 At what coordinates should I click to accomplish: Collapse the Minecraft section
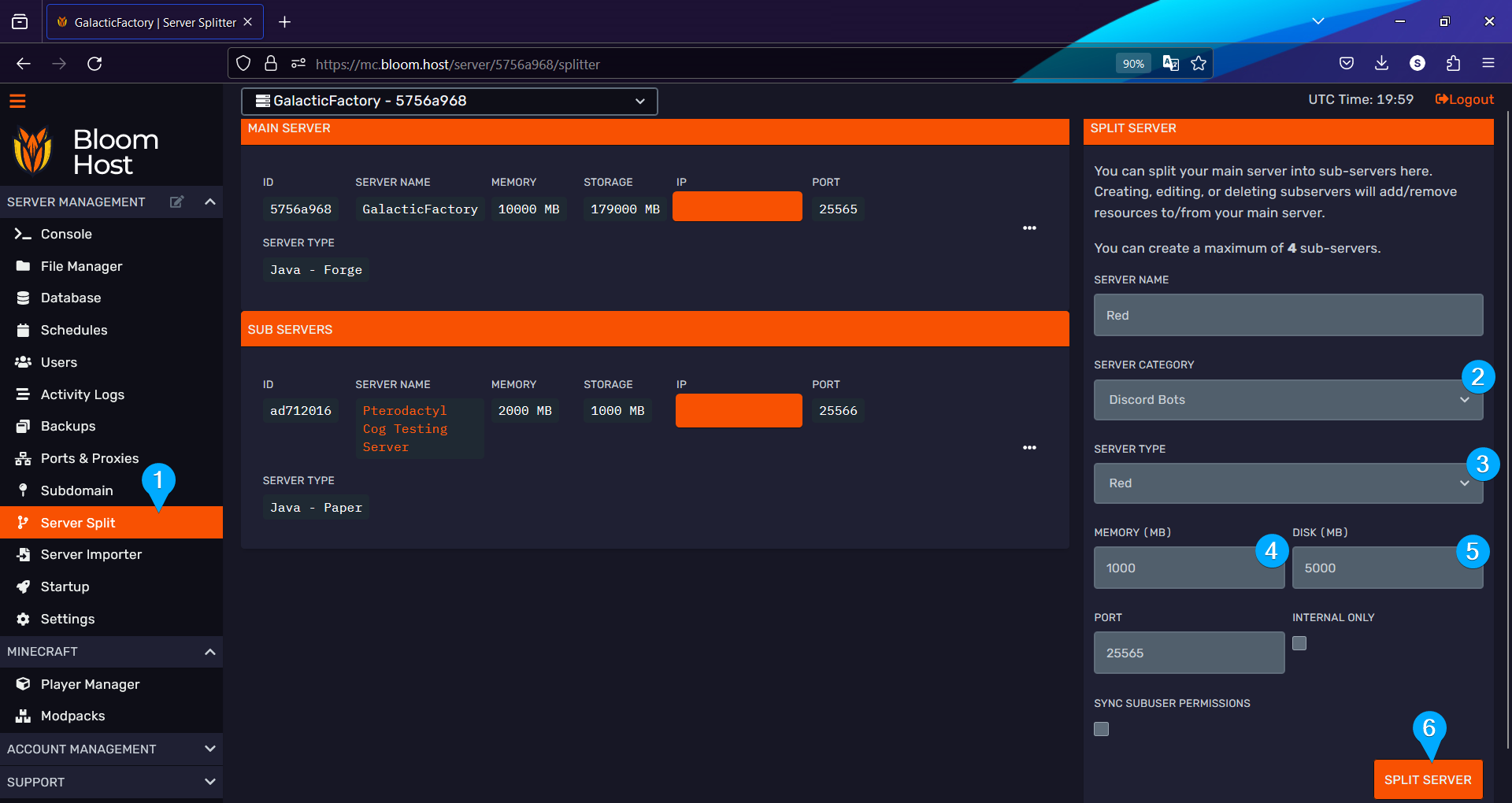coord(209,652)
